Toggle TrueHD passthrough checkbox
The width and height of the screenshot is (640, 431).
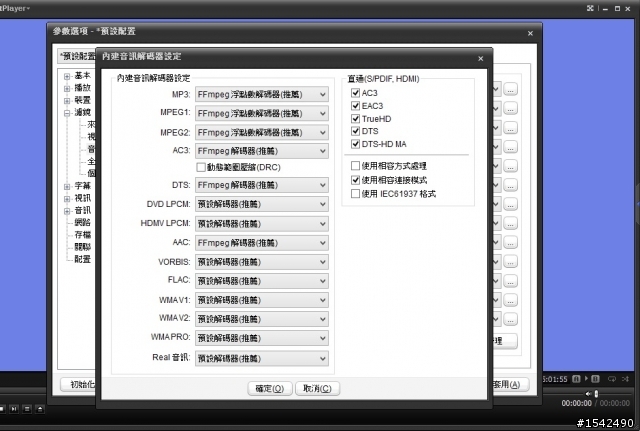355,118
